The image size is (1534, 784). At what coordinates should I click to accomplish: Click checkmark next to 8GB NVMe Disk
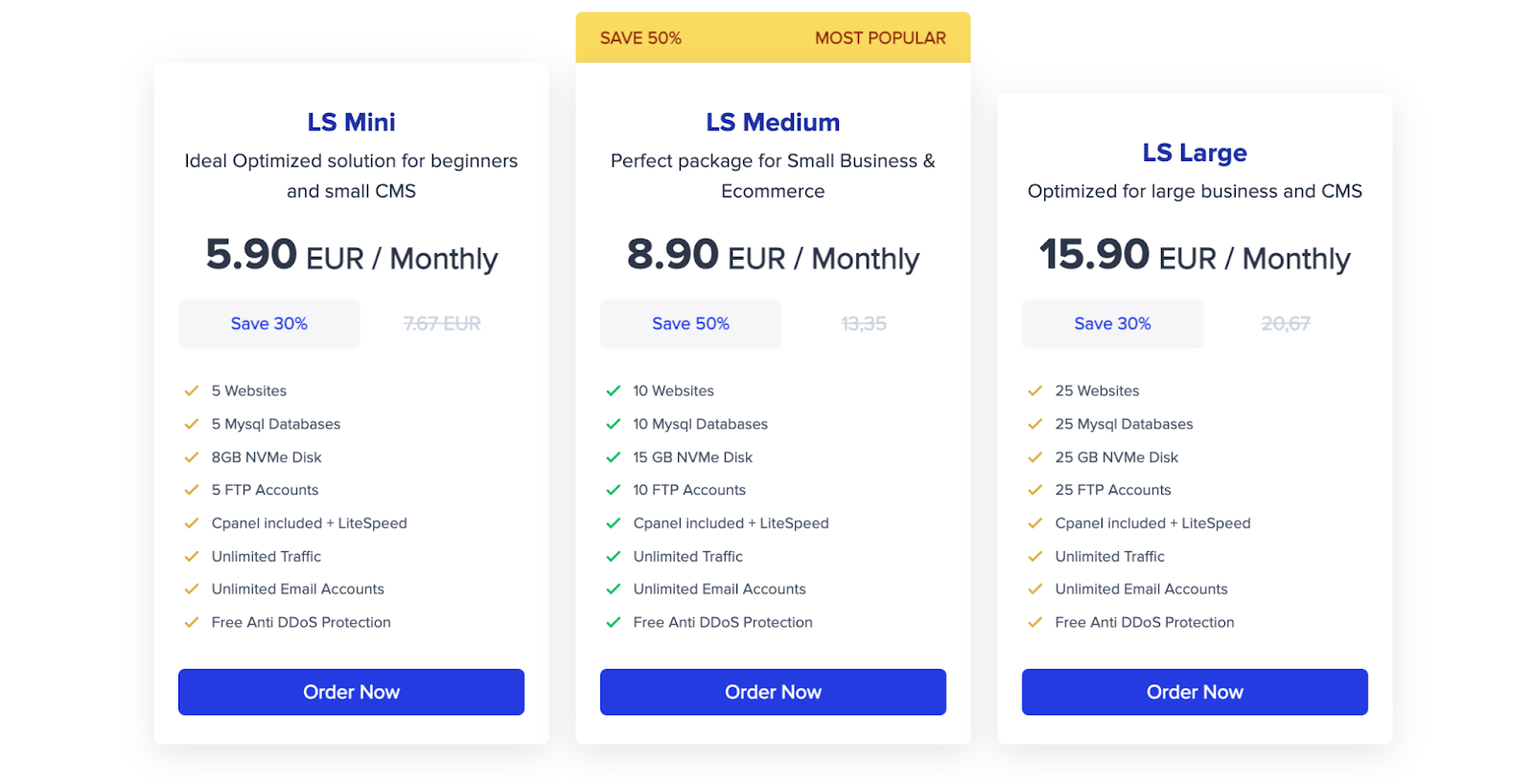click(x=192, y=457)
